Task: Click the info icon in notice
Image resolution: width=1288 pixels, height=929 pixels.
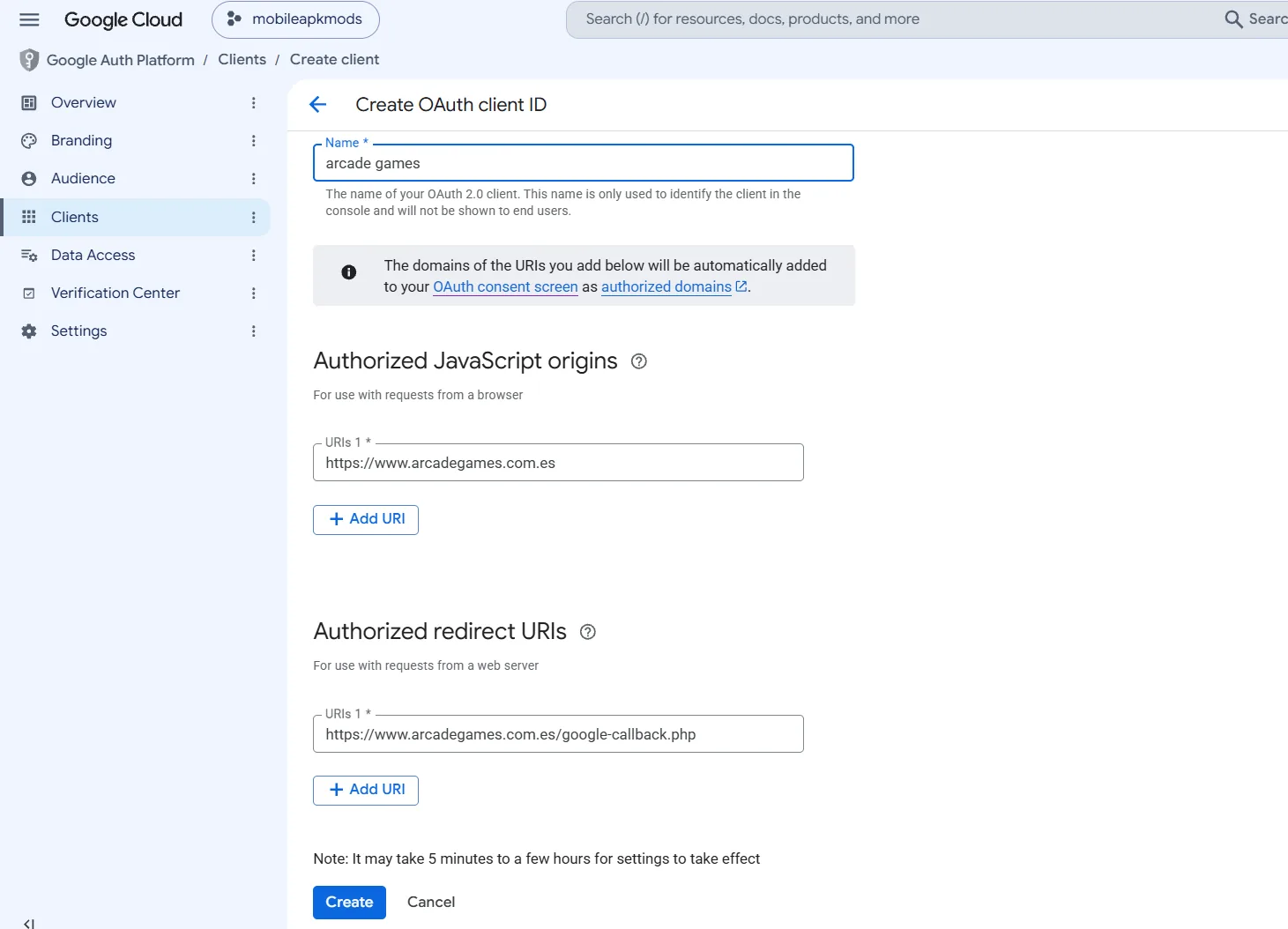Action: tap(349, 272)
